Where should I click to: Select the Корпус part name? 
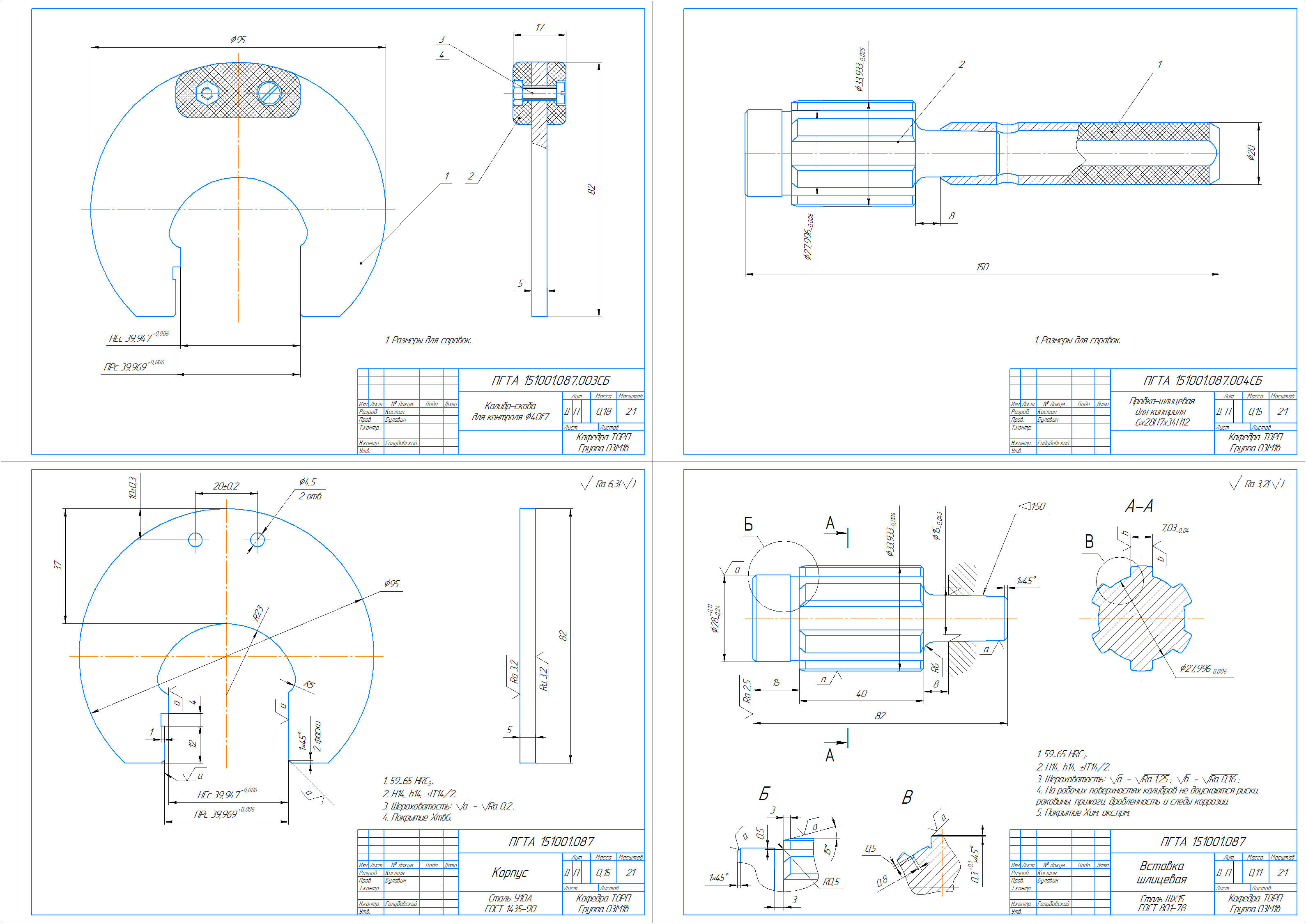pos(510,872)
